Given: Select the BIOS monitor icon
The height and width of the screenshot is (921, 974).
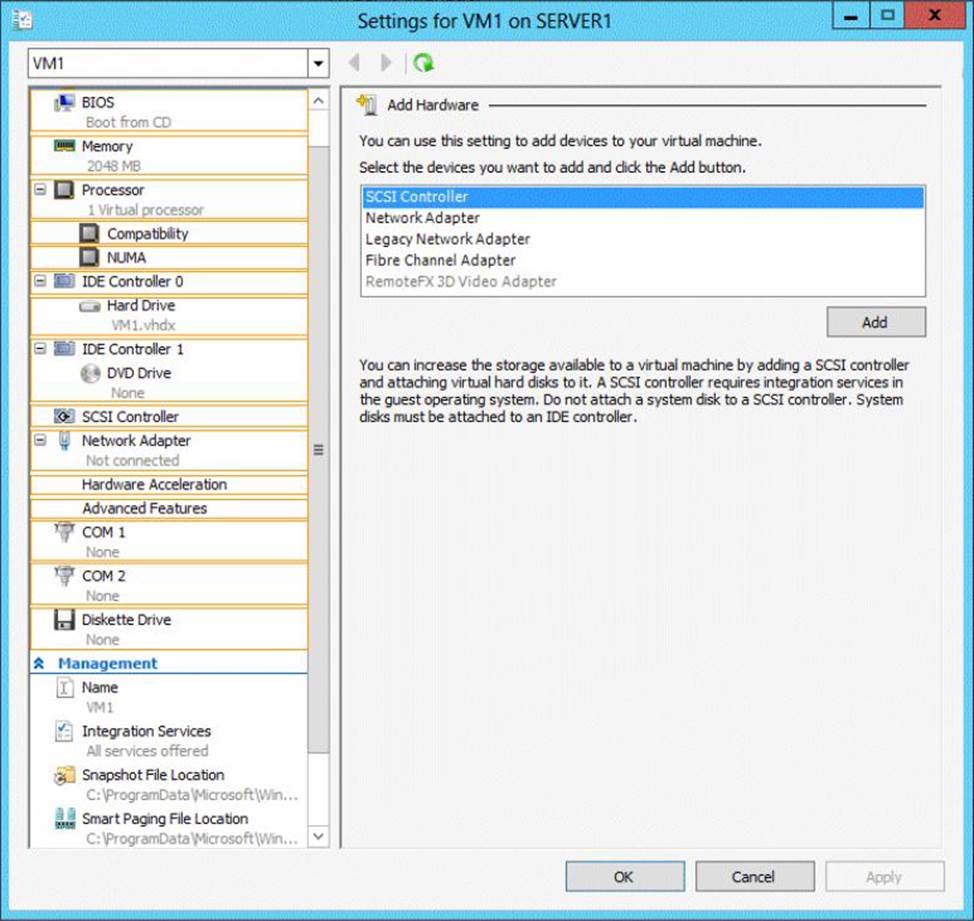Looking at the screenshot, I should (x=65, y=102).
